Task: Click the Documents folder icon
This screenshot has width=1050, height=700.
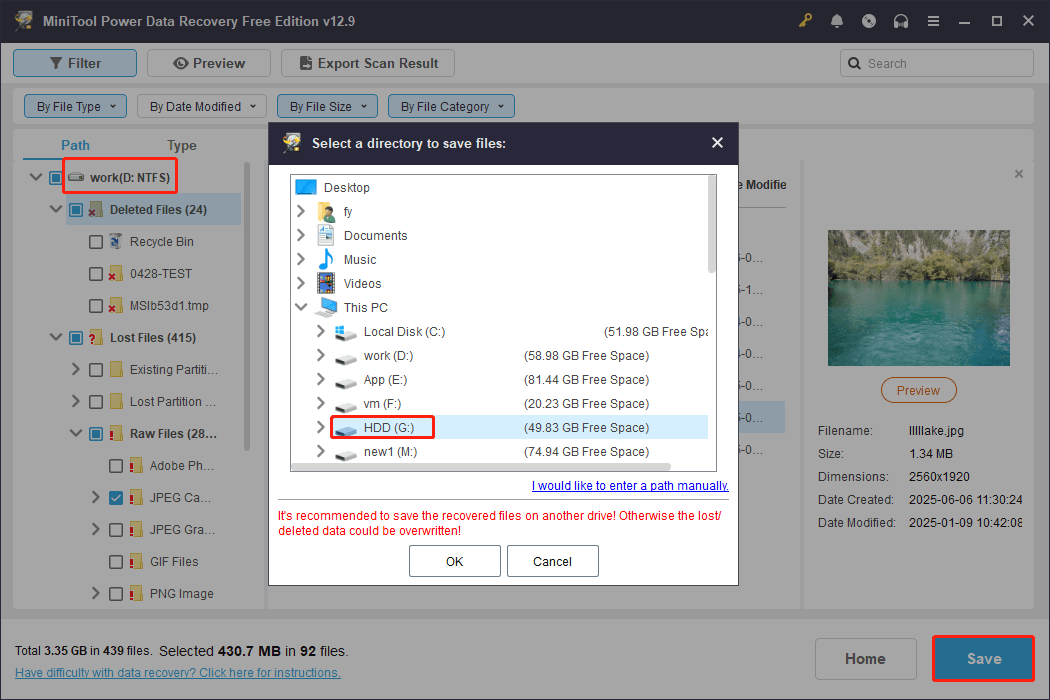Action: (x=326, y=235)
